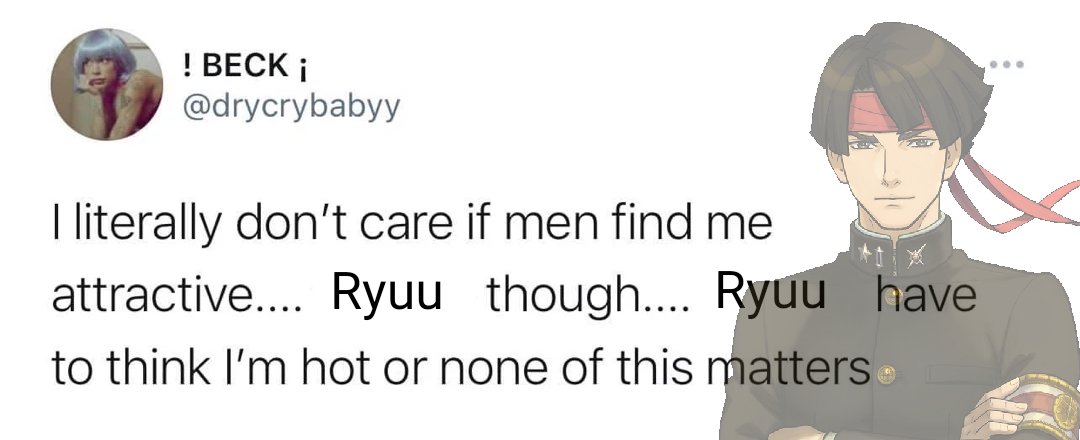This screenshot has width=1080, height=440.
Task: Select the first "Ryuu" word in the tweet
Action: (386, 294)
